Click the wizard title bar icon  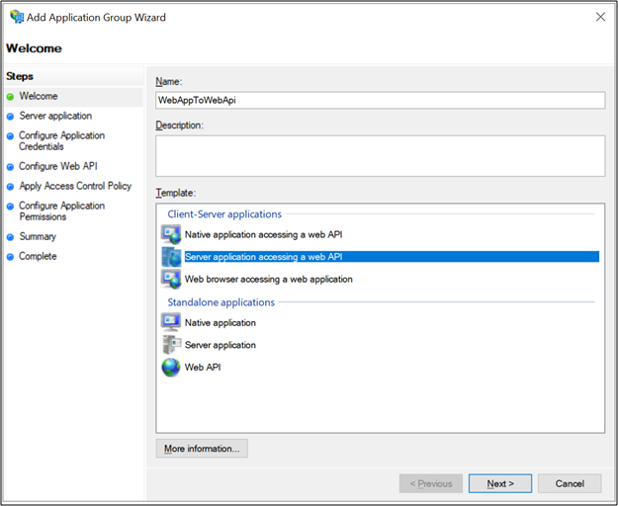(16, 17)
